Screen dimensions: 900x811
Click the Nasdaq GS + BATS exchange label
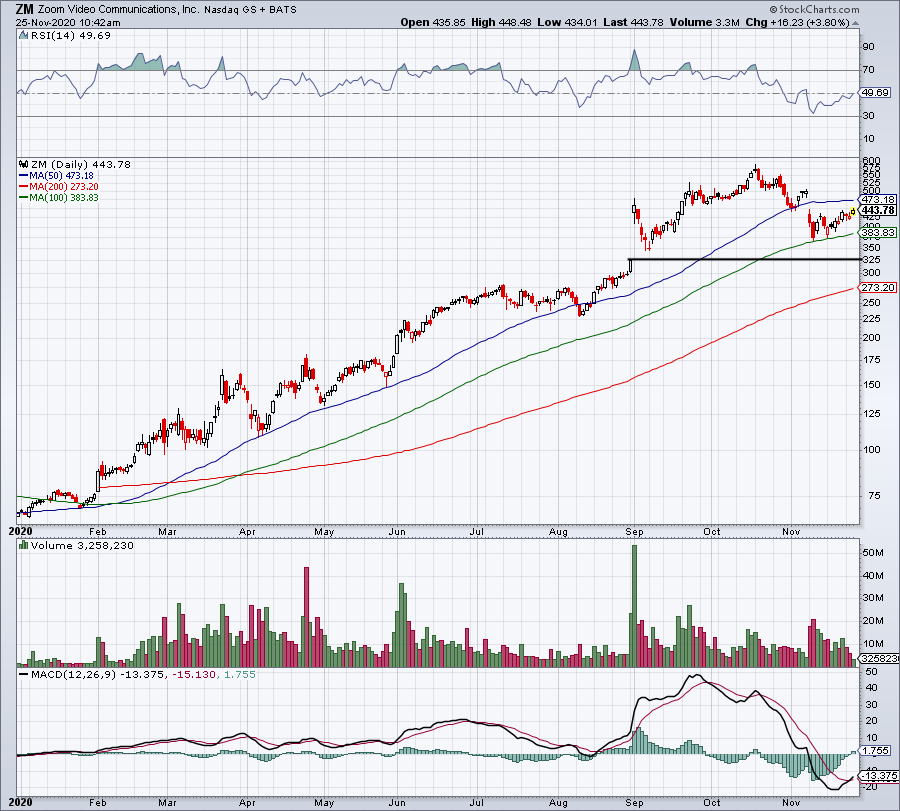click(x=250, y=10)
